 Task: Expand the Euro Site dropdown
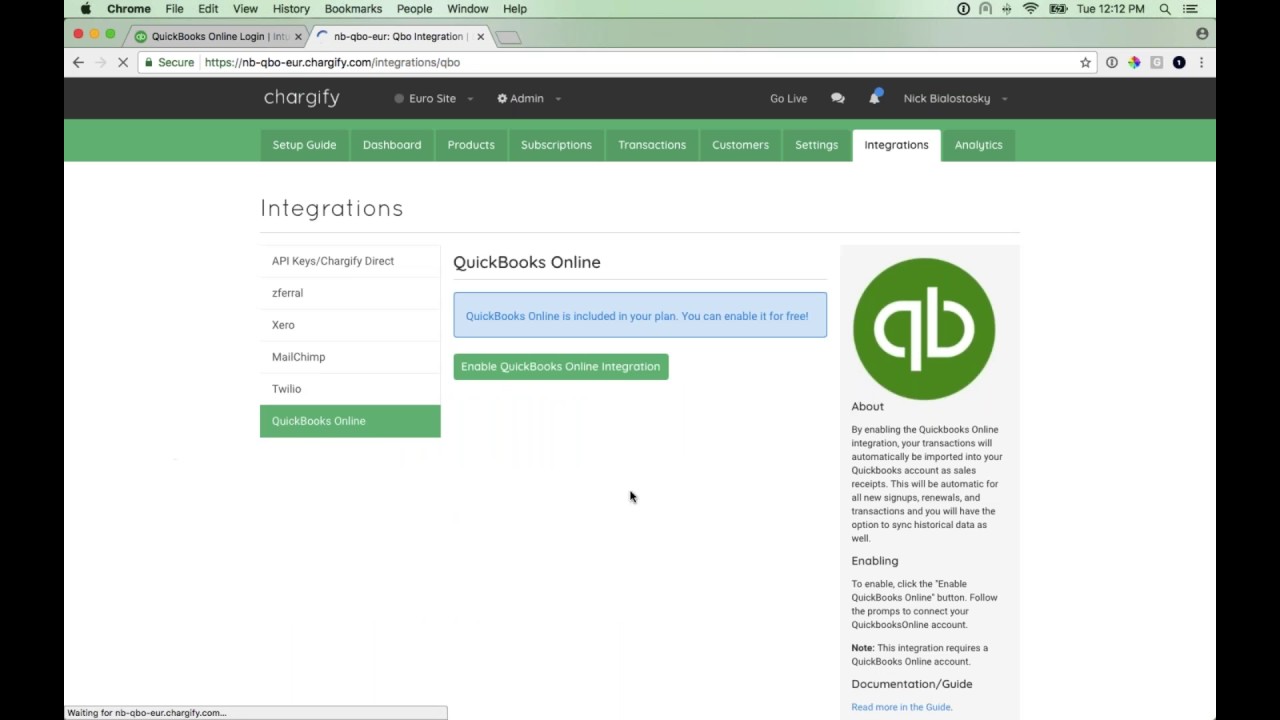(434, 98)
